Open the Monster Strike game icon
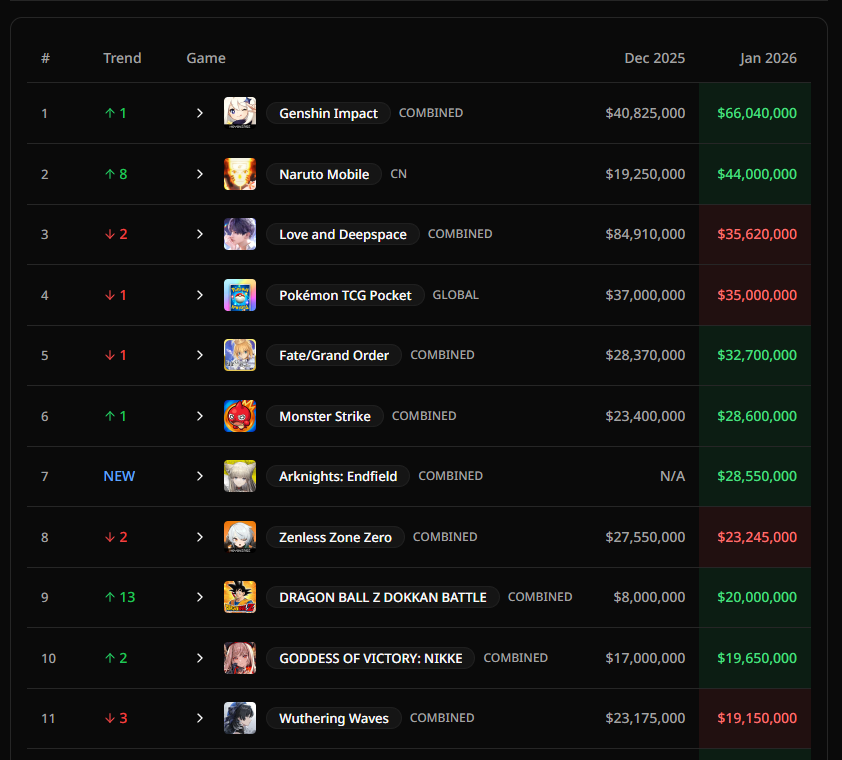842x760 pixels. [239, 416]
